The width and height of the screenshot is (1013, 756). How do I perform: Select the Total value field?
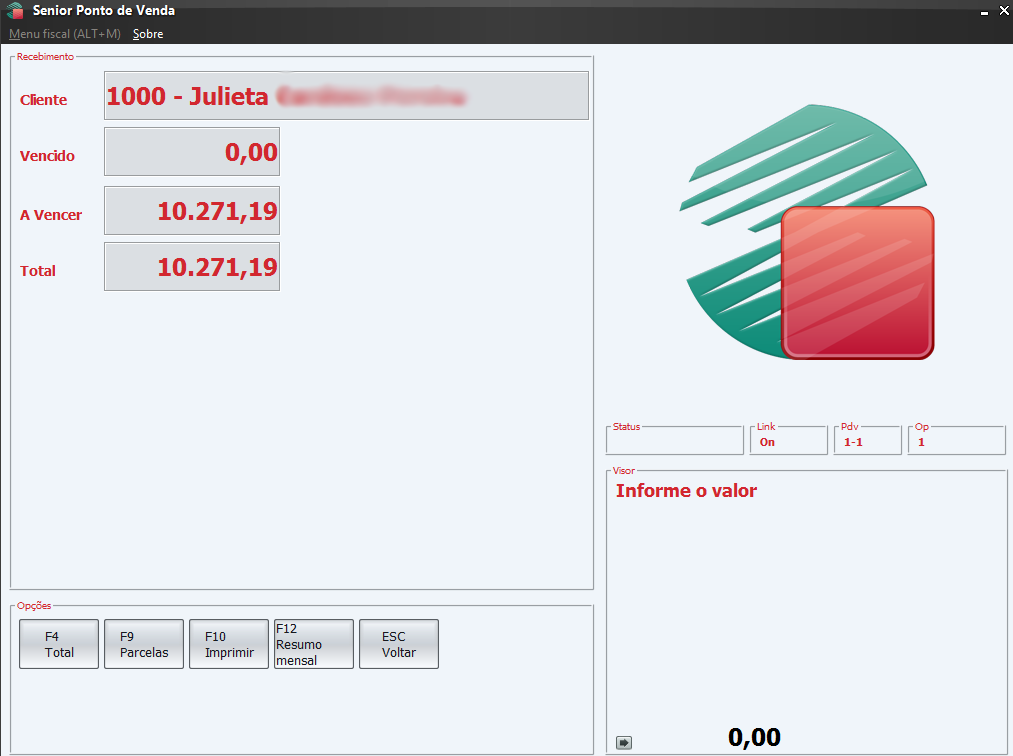(192, 267)
